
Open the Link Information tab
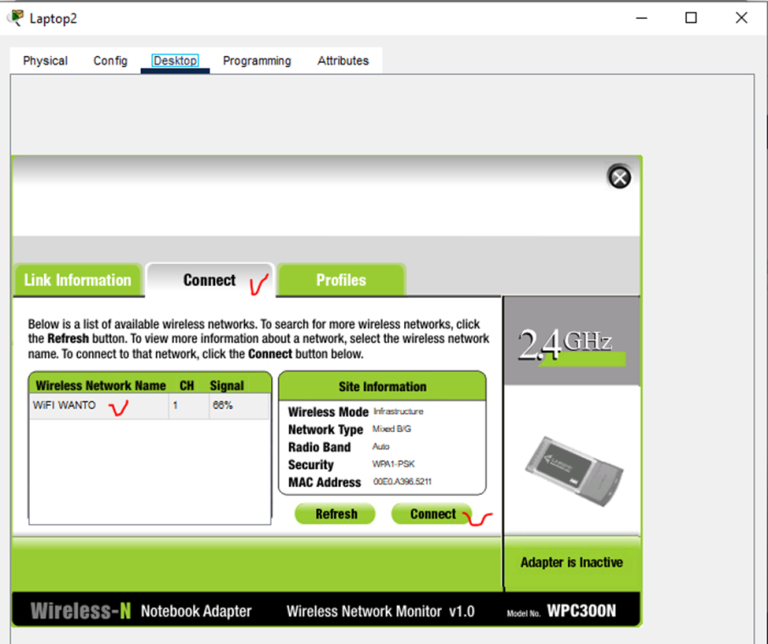(x=78, y=280)
